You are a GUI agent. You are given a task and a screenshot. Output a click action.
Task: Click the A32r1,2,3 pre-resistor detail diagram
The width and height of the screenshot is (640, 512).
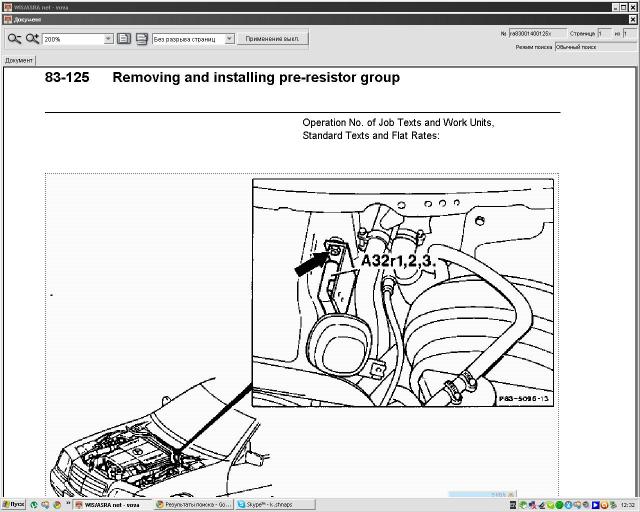coord(402,293)
